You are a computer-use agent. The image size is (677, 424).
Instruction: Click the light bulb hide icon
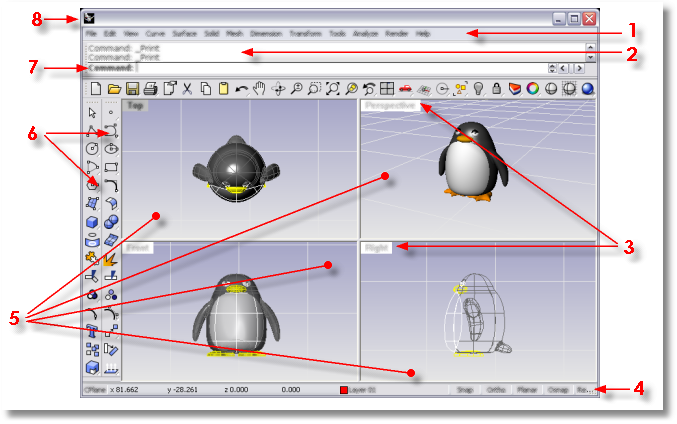(478, 89)
